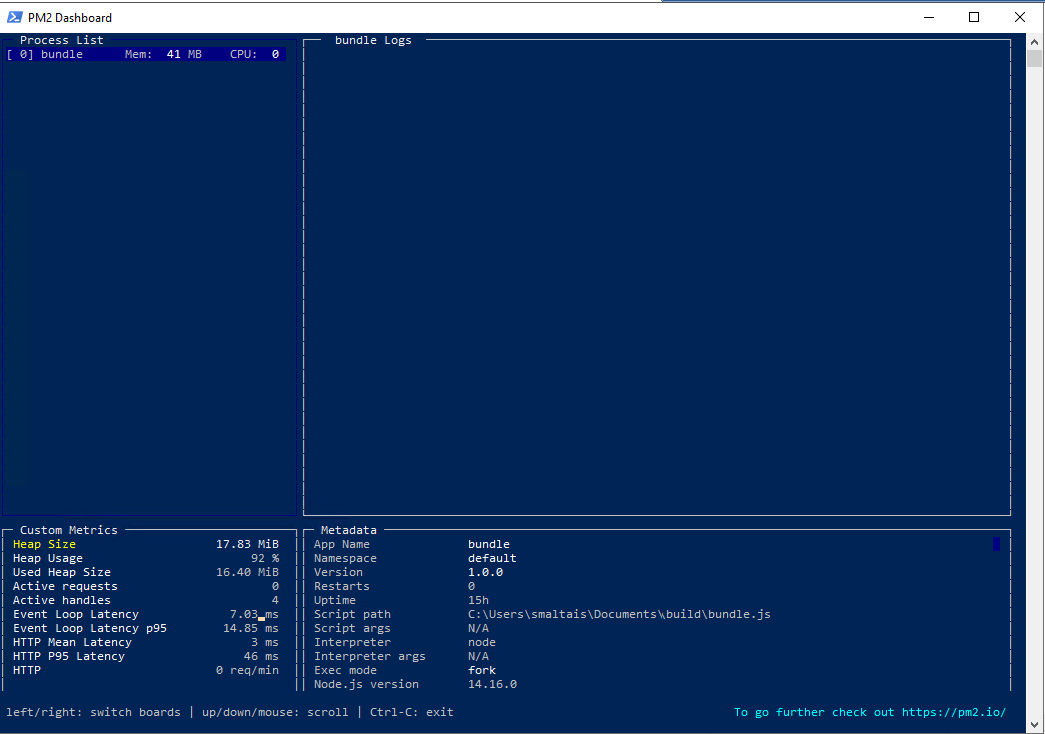The height and width of the screenshot is (734, 1045).
Task: Click the Metadata panel scroll indicator
Action: [996, 544]
